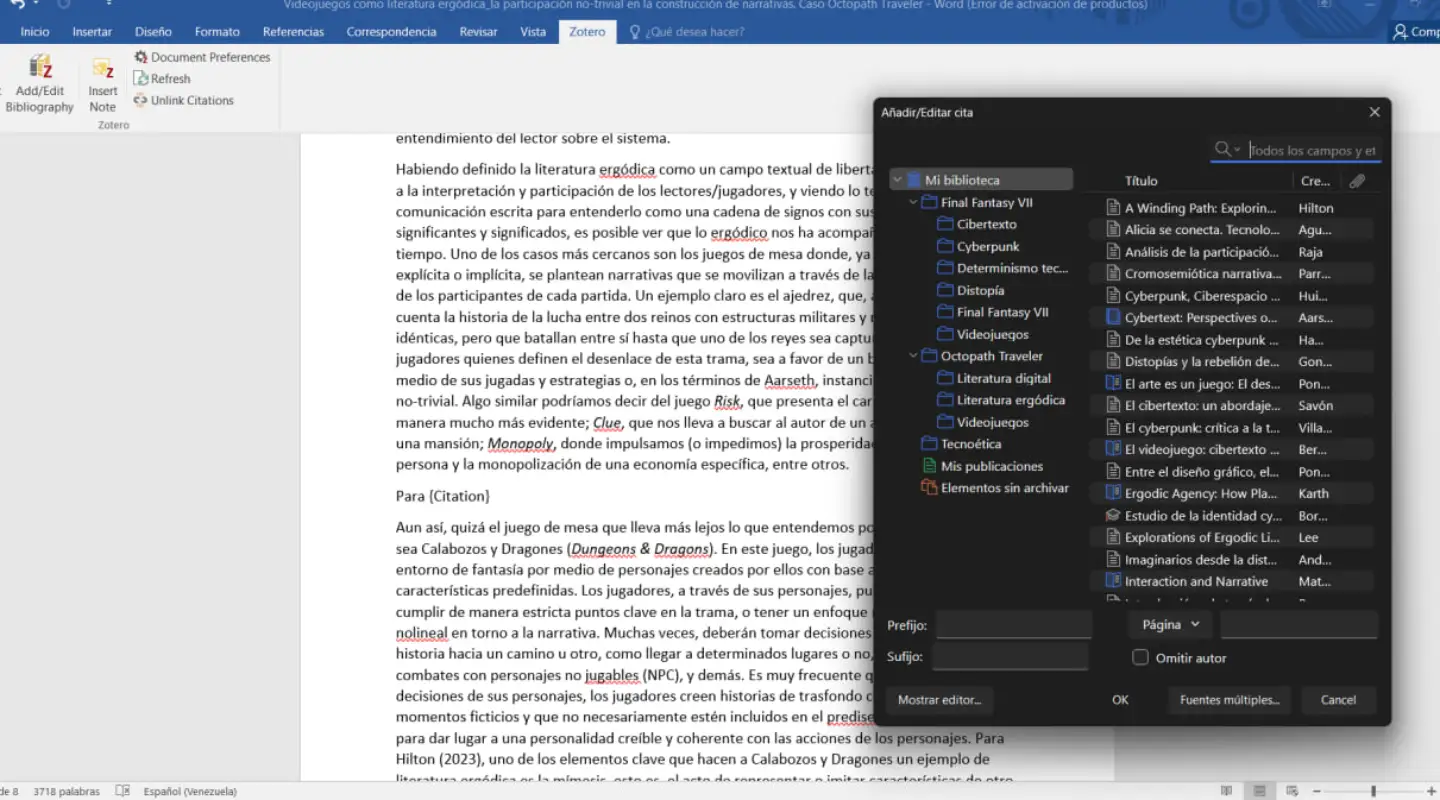Click the attachment paperclip column icon

click(x=1356, y=181)
